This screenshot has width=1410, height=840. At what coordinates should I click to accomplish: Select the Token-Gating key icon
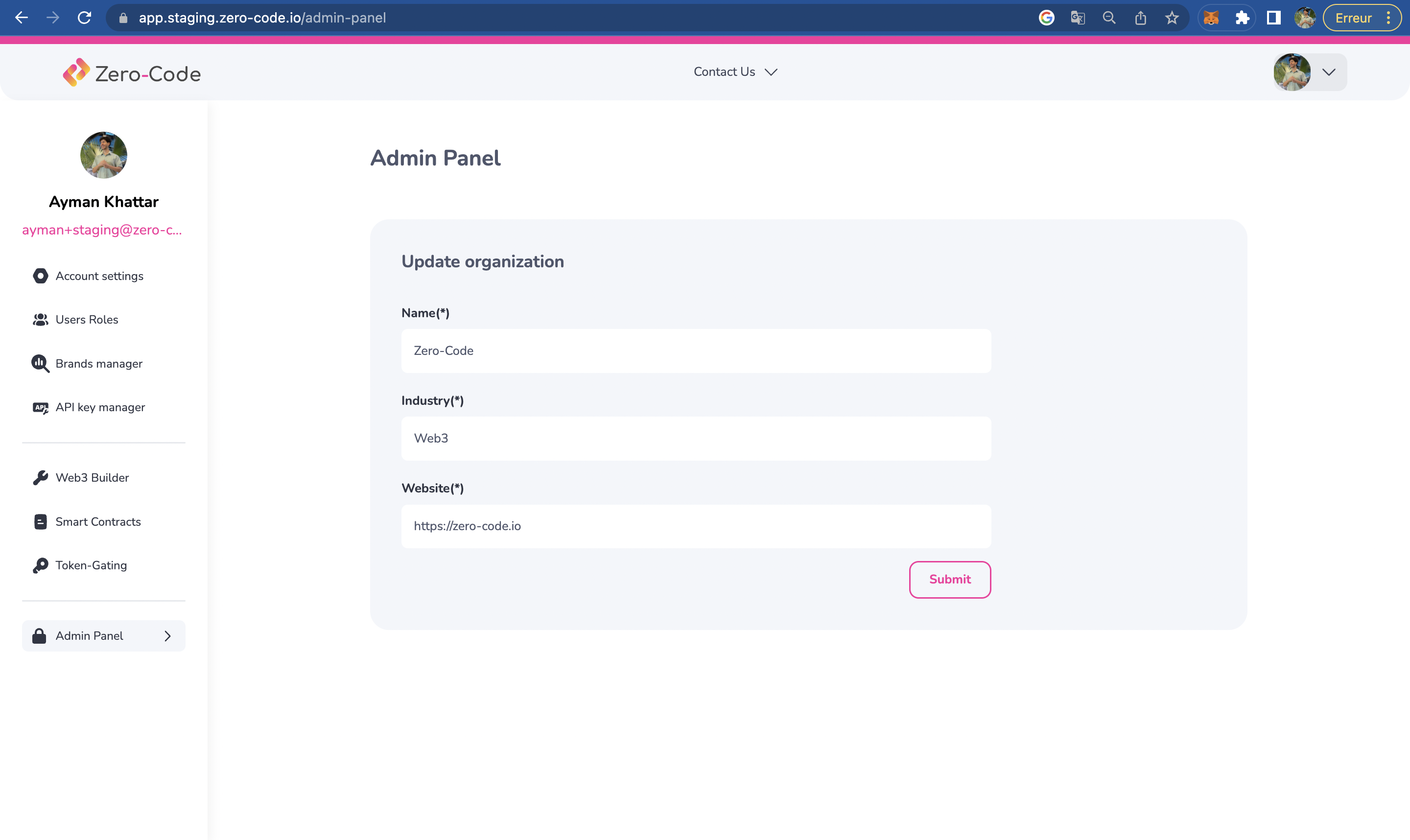click(40, 565)
